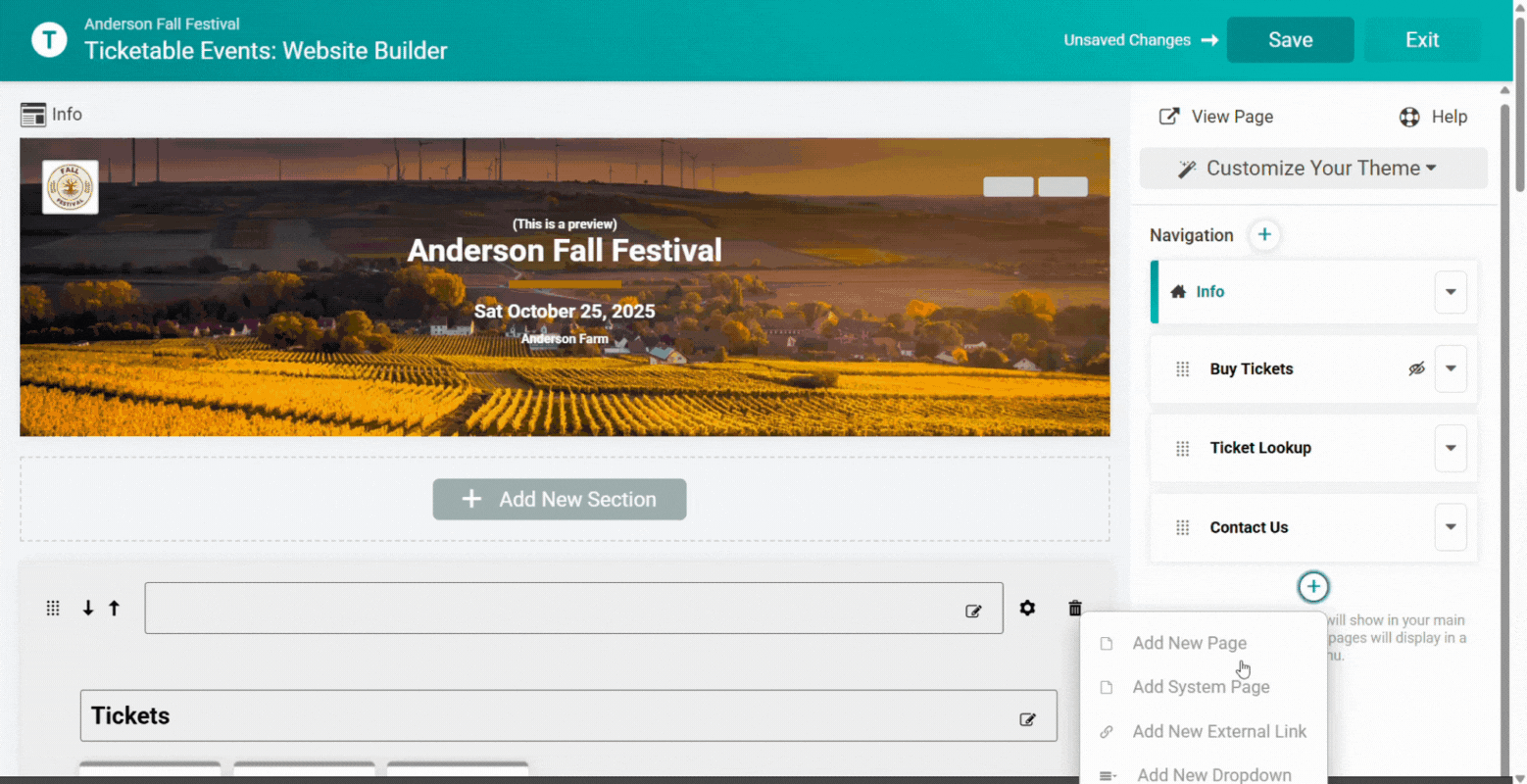Delete the section with trash icon
The height and width of the screenshot is (784, 1527).
(x=1074, y=609)
